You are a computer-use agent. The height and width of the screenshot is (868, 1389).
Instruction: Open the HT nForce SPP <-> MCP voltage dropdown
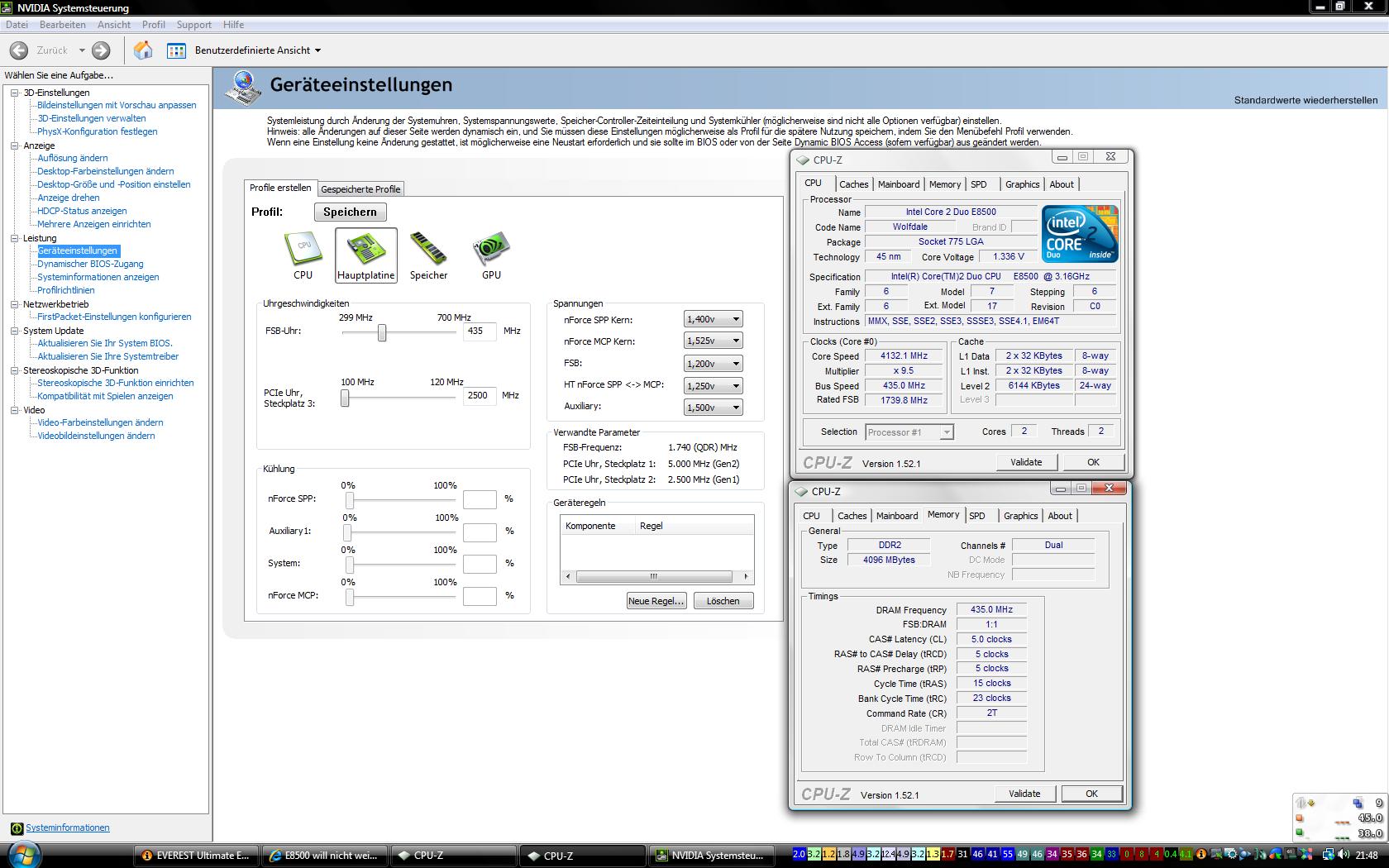[x=714, y=386]
